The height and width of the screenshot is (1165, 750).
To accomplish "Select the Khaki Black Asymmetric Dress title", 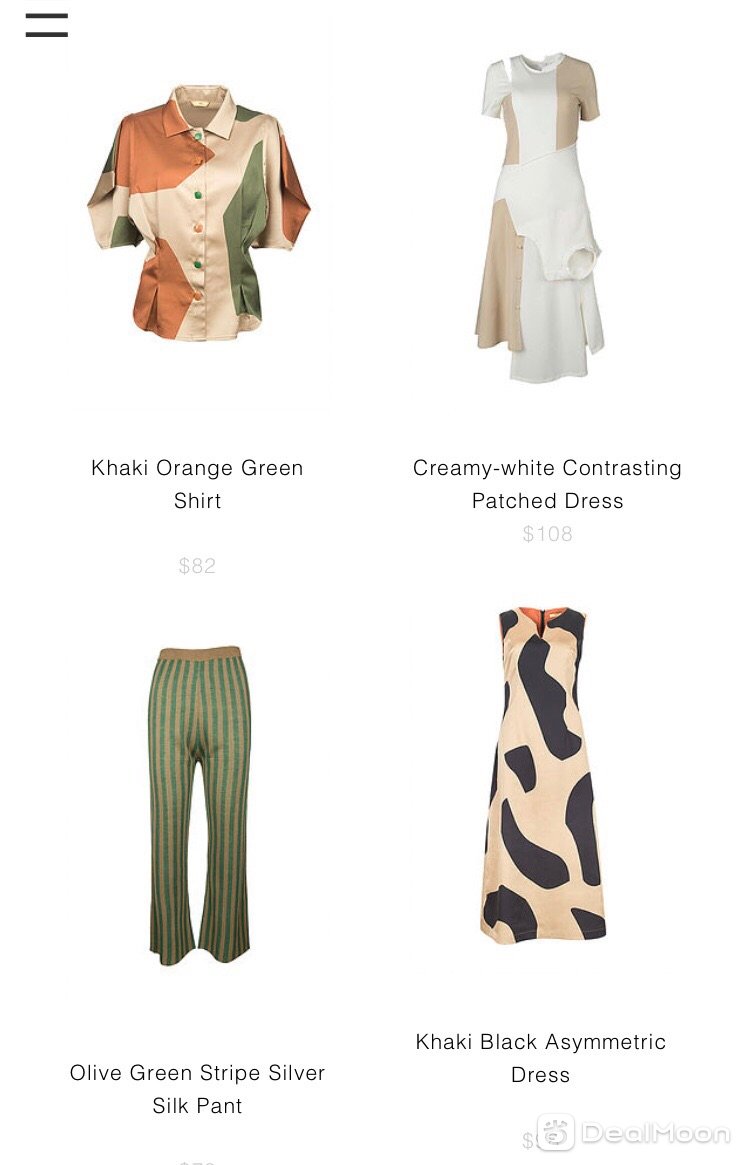I will [x=540, y=1058].
